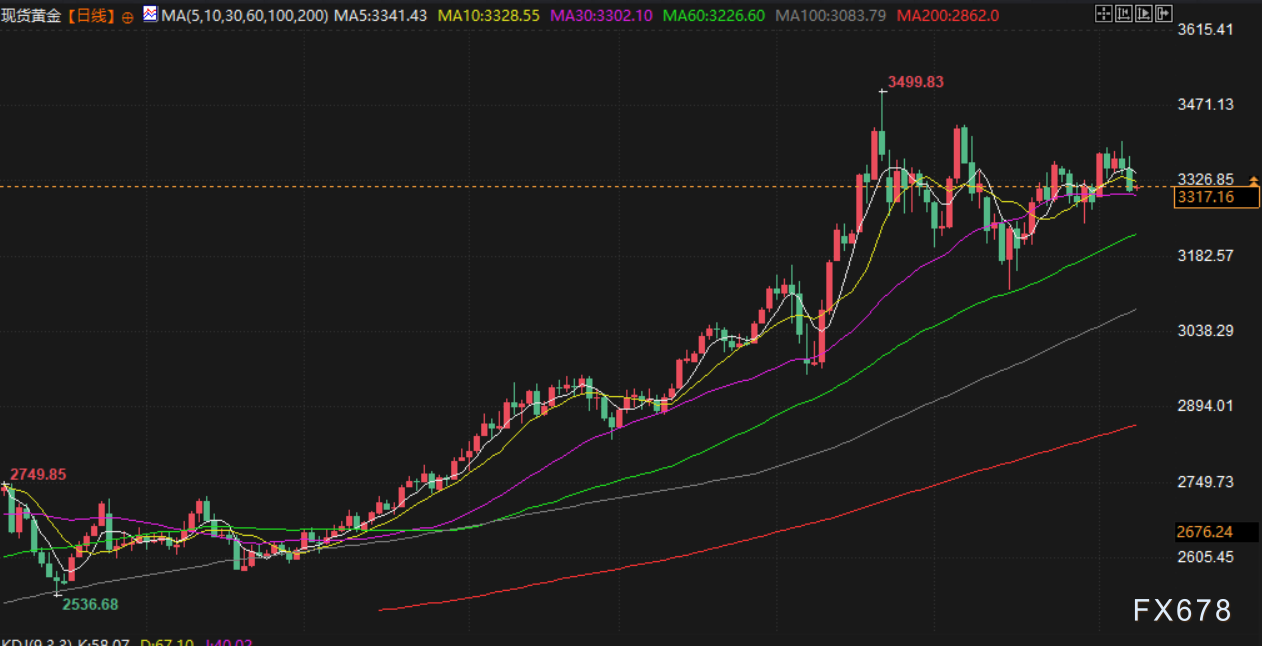
Task: Click the orange arrow marker at current price line
Action: 1254,182
